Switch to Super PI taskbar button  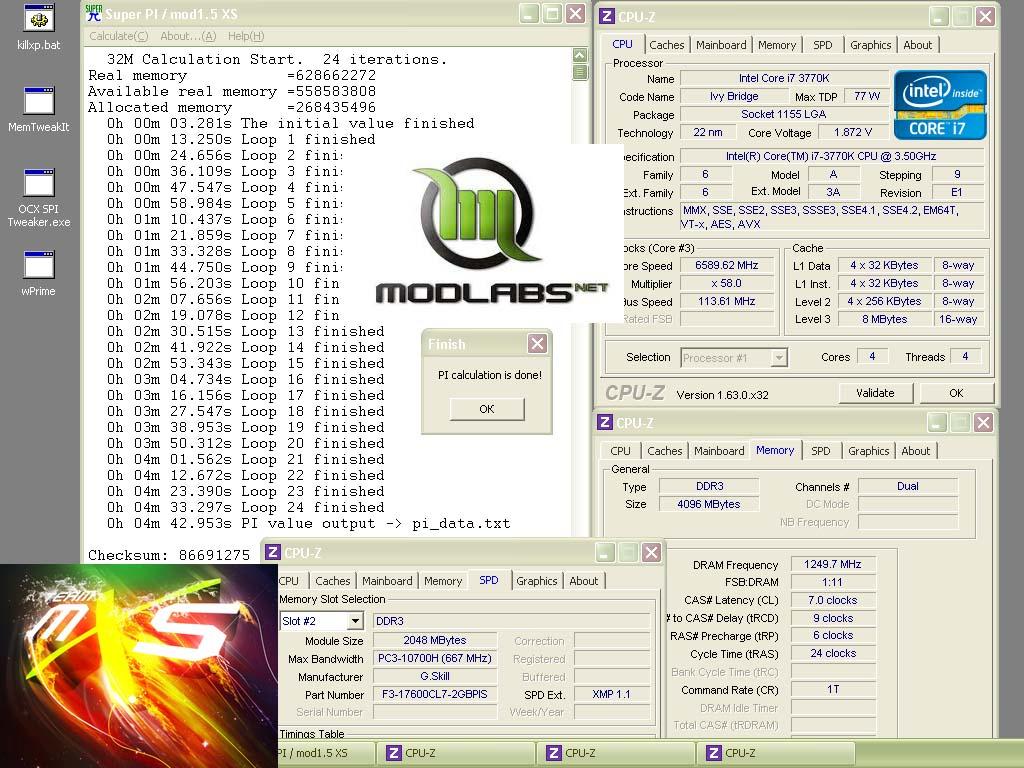click(x=325, y=753)
